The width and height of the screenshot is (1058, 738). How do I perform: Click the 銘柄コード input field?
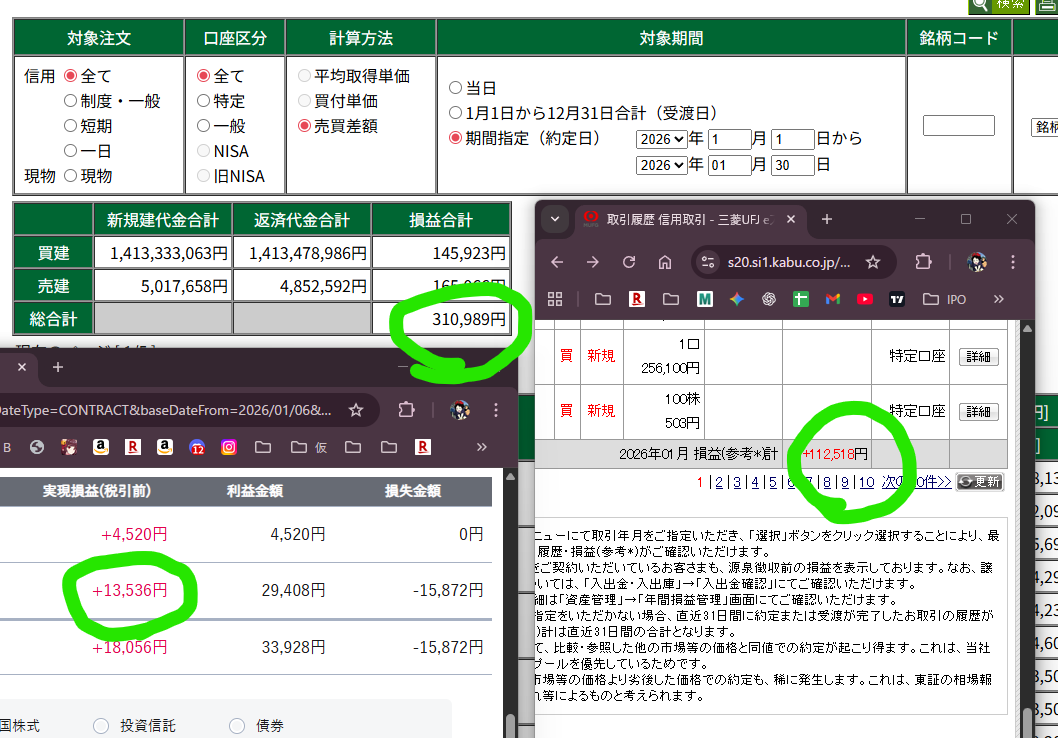pos(958,126)
